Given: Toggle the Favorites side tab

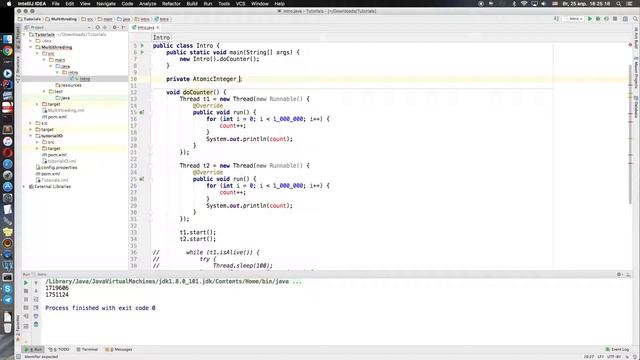Looking at the screenshot, I should (18, 328).
